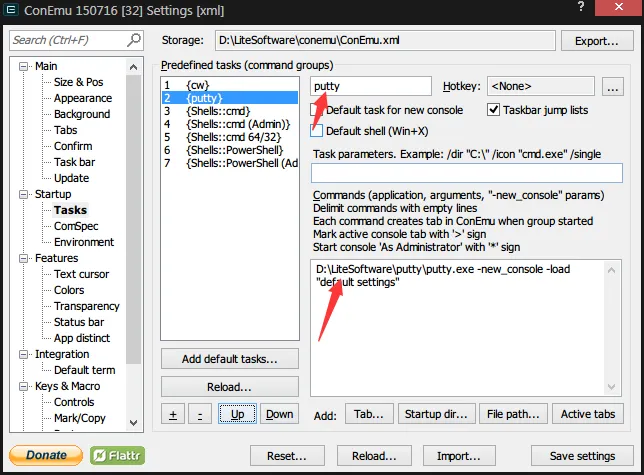The width and height of the screenshot is (644, 475).
Task: Click Startup dir... button
Action: 436,414
